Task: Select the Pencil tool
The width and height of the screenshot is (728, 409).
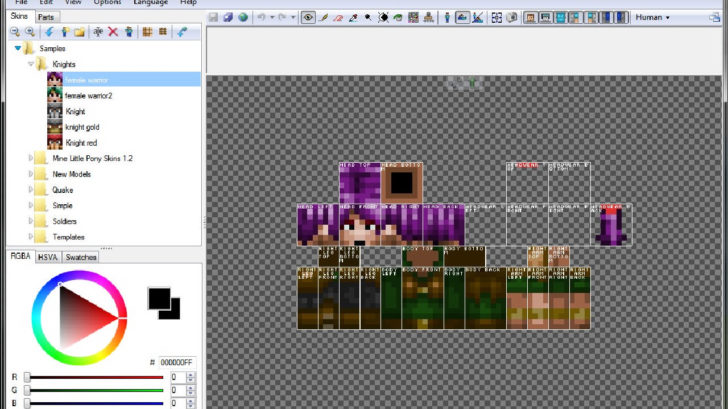Action: (324, 18)
